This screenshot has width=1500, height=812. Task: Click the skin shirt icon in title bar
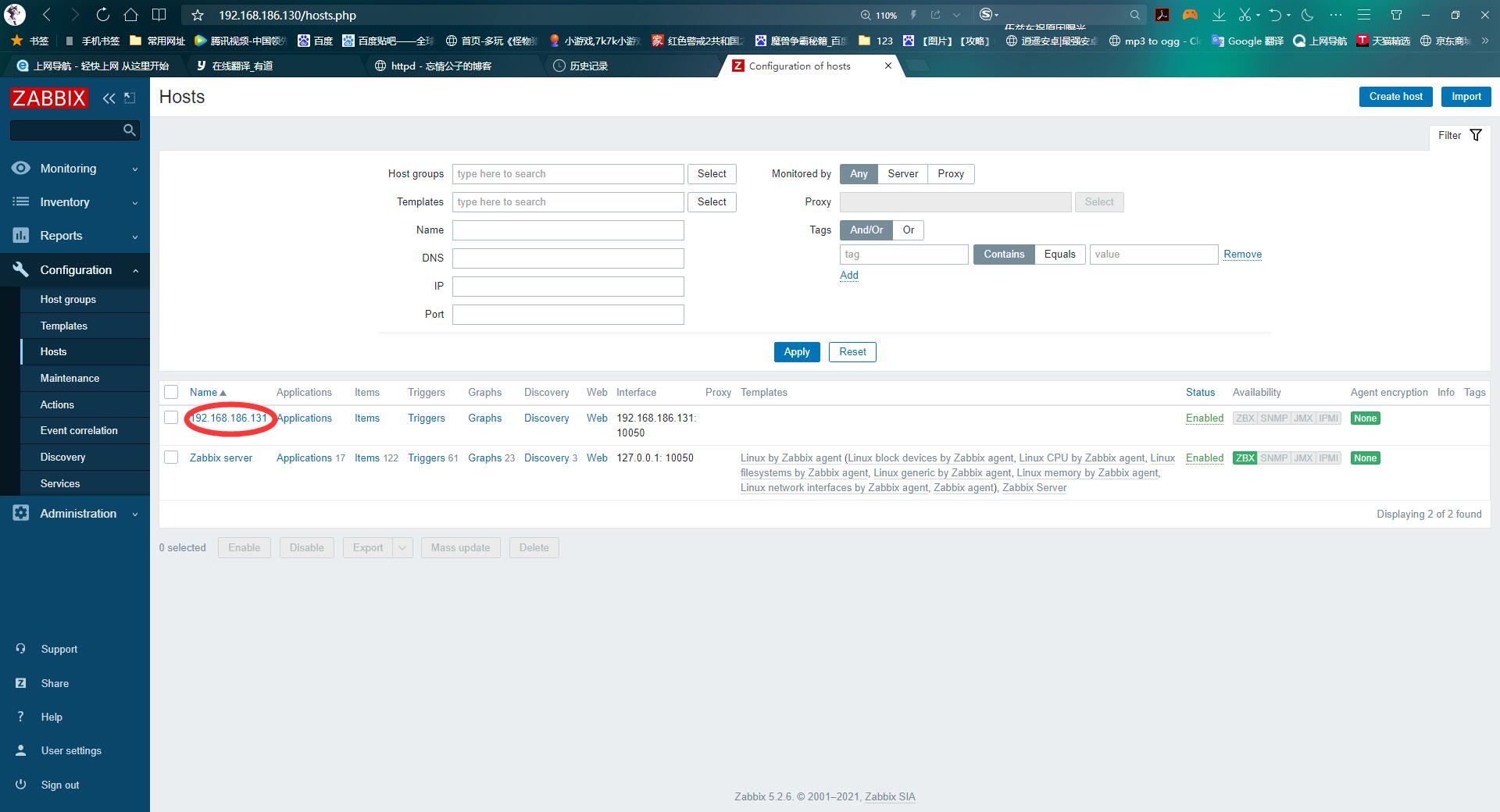pyautogui.click(x=1396, y=15)
